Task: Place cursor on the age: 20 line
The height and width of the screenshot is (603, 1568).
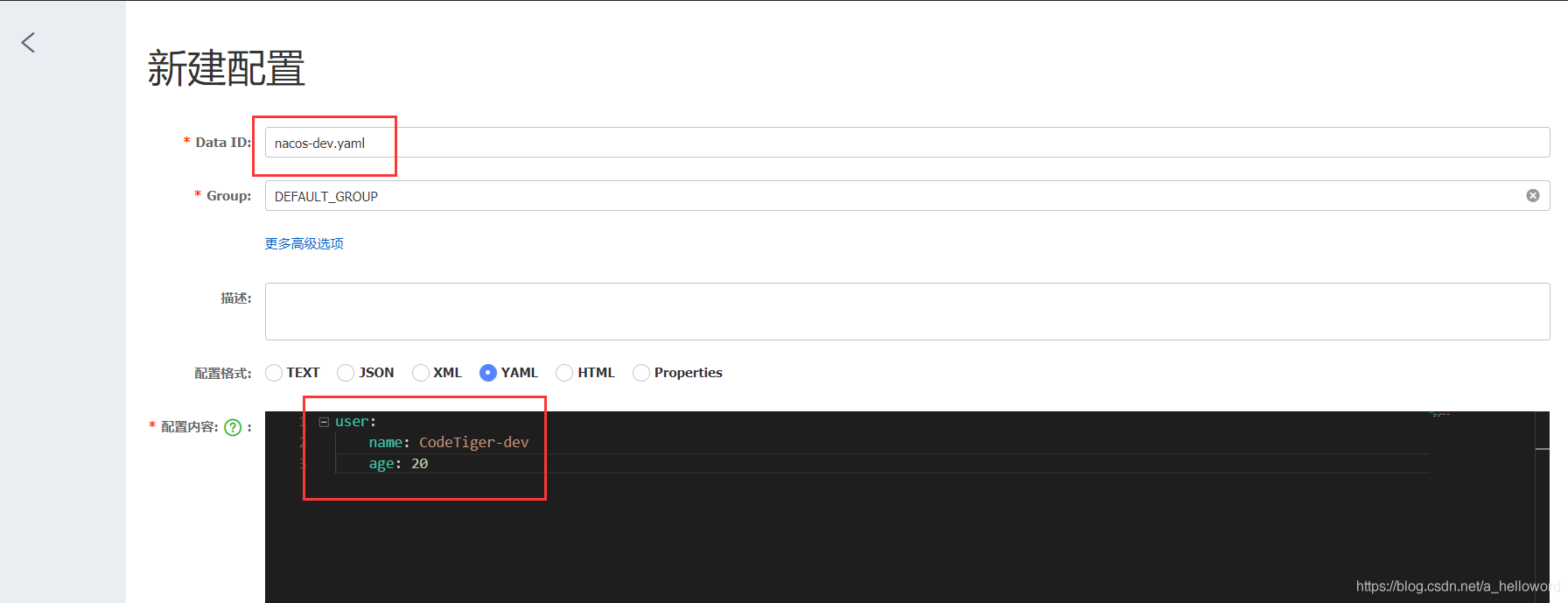Action: tap(398, 464)
